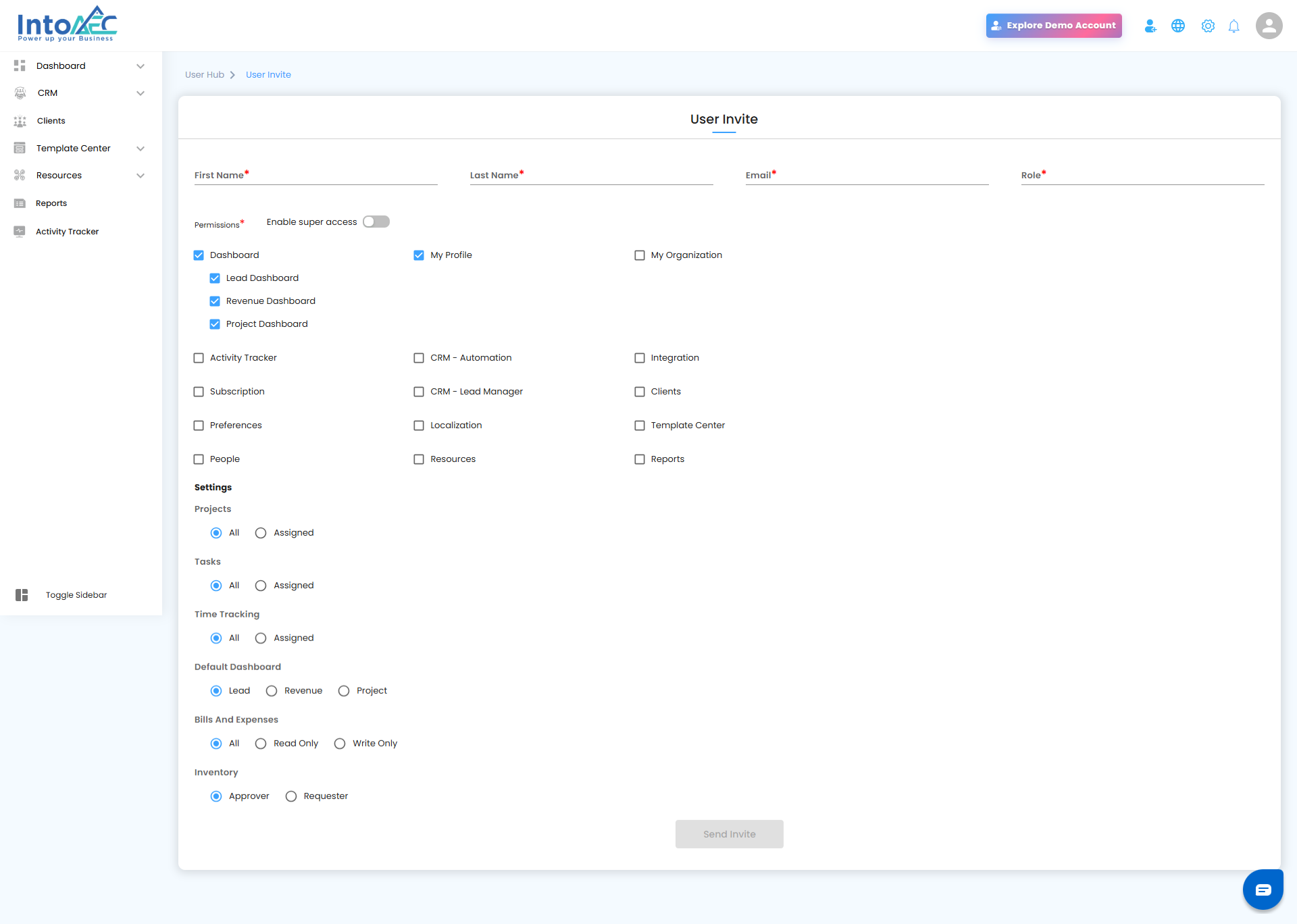
Task: Open the globe language icon
Action: (x=1178, y=26)
